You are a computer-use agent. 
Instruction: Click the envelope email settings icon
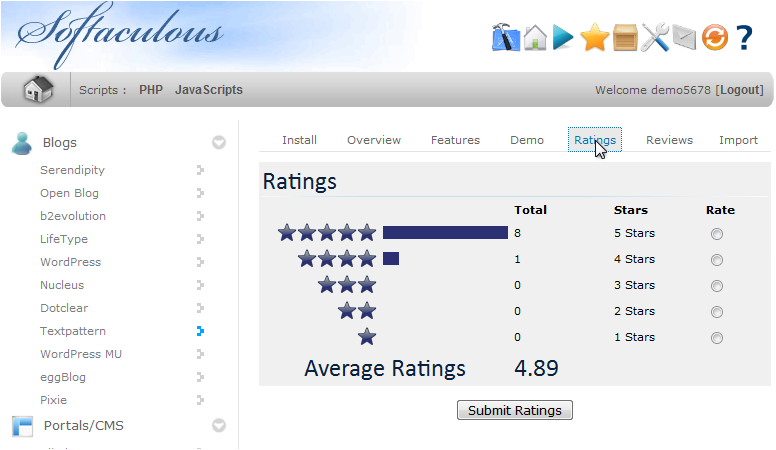tap(684, 38)
